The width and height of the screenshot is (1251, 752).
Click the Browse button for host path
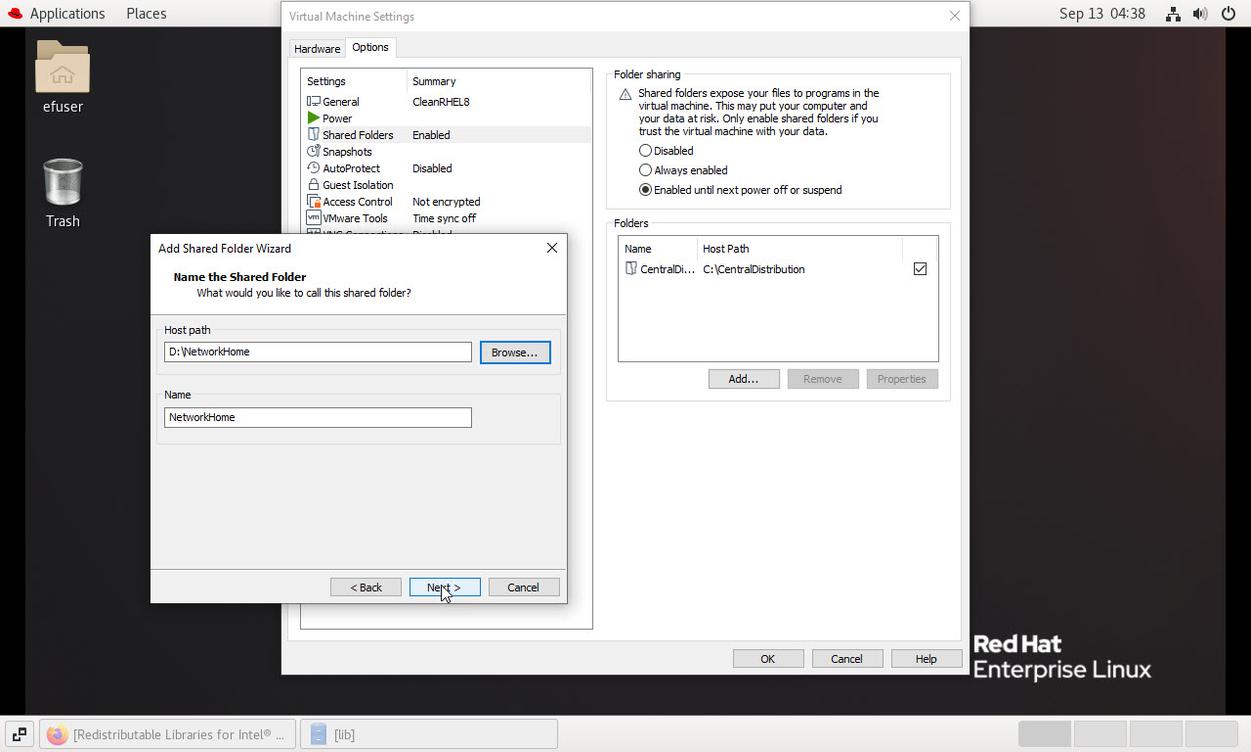(x=514, y=352)
